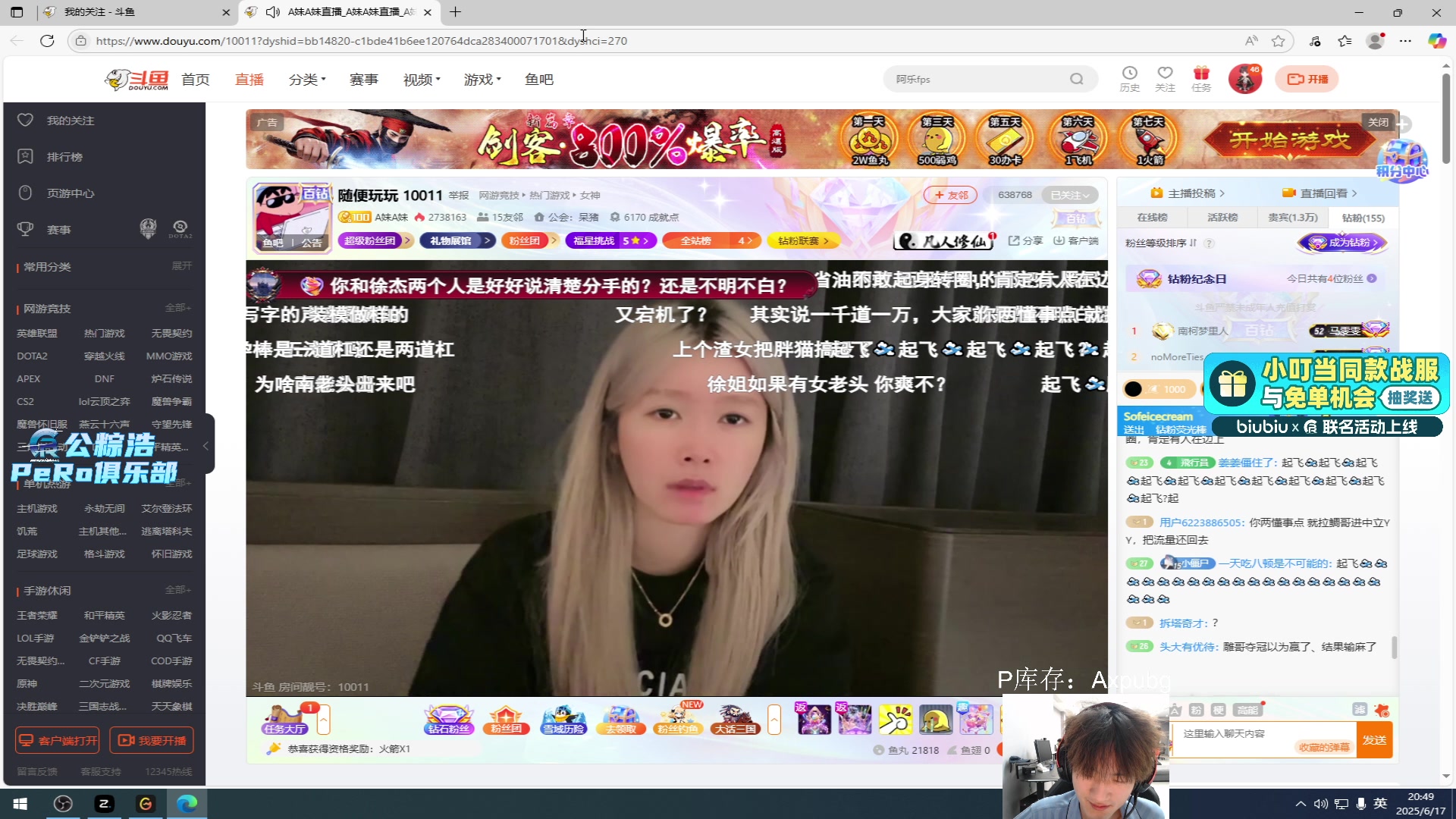Toggle favorite star in address bar

[x=1279, y=41]
